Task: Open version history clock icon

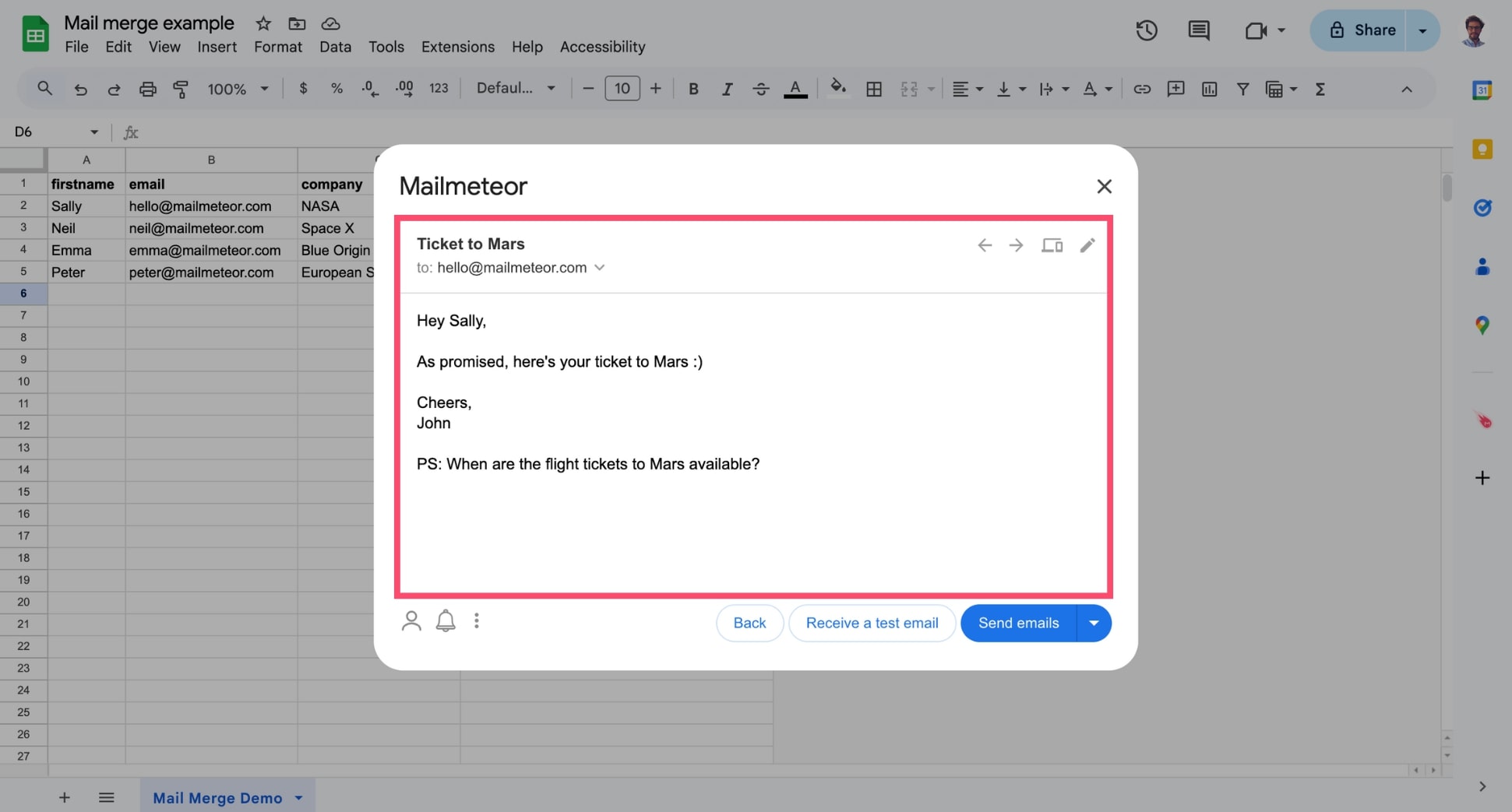Action: [x=1147, y=30]
